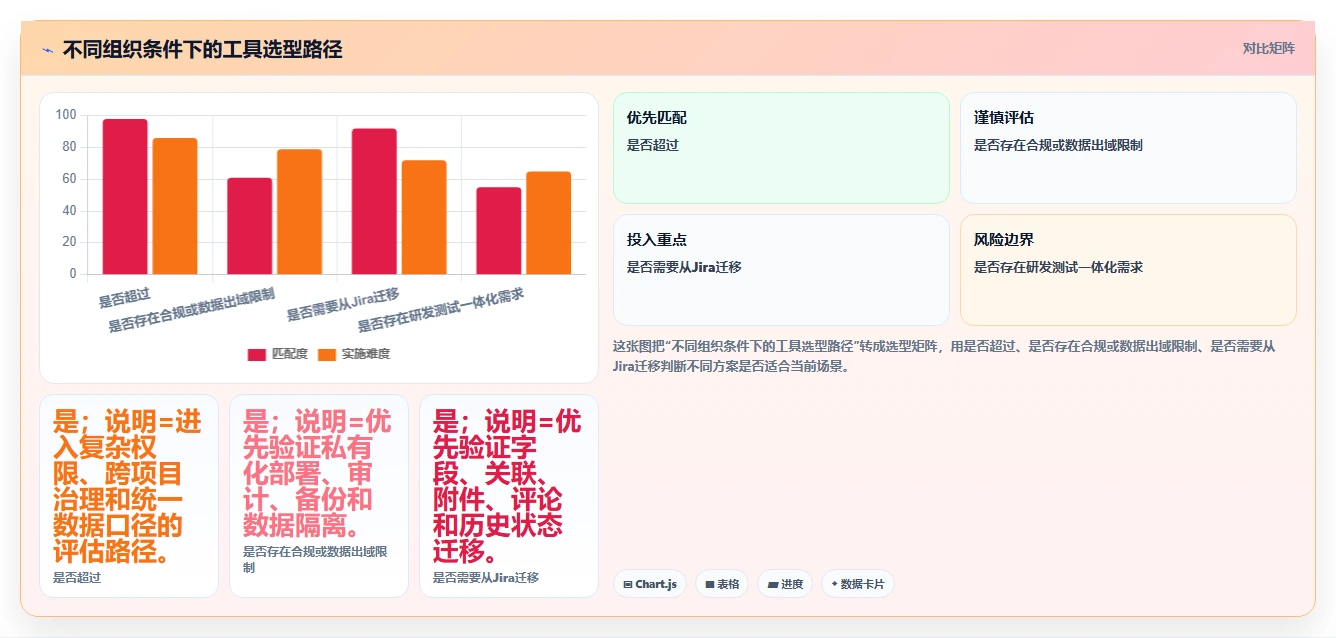The image size is (1336, 638).
Task: Click the orange bar for 是否存在合规或数据出域限制
Action: coord(300,212)
